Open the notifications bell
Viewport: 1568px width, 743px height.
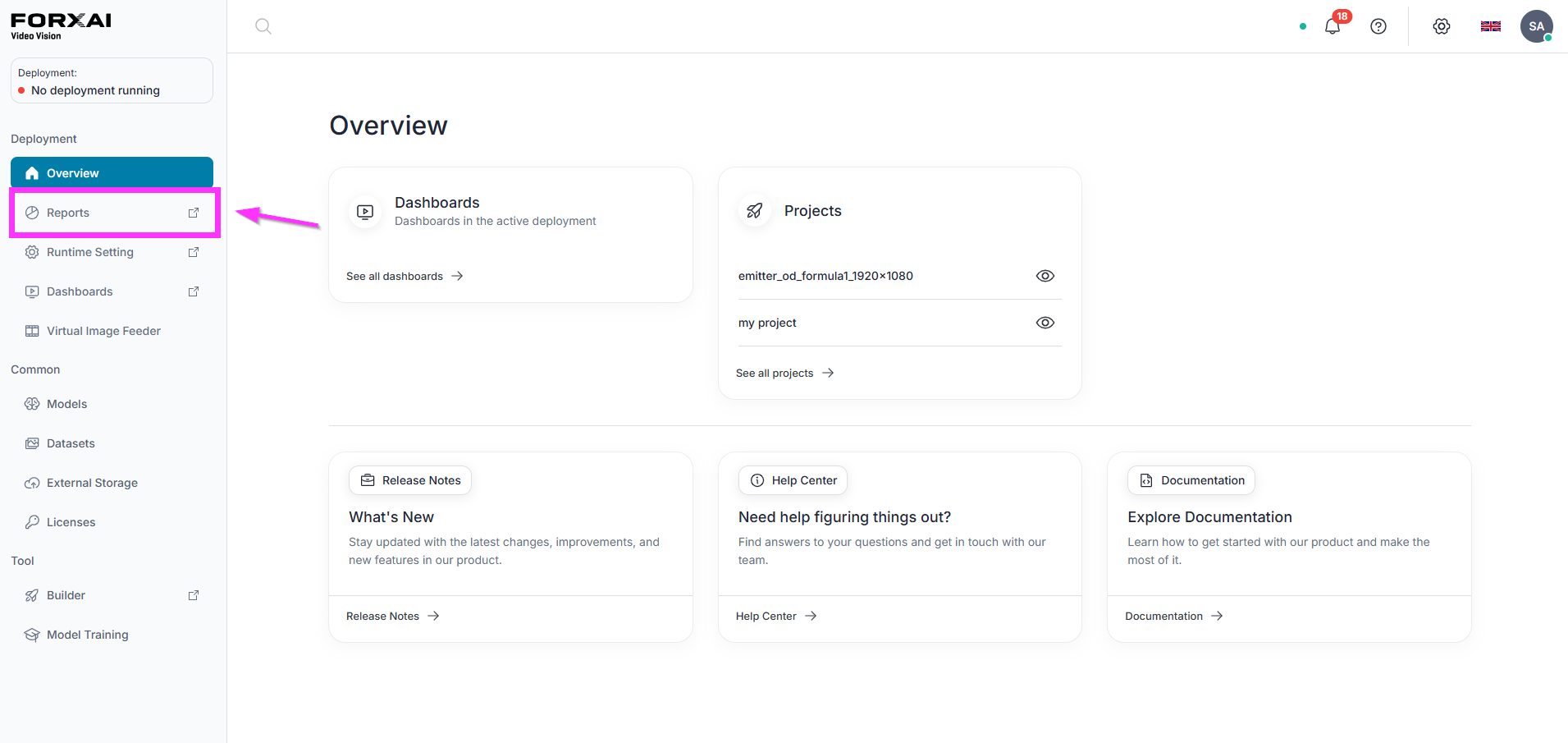[x=1333, y=27]
